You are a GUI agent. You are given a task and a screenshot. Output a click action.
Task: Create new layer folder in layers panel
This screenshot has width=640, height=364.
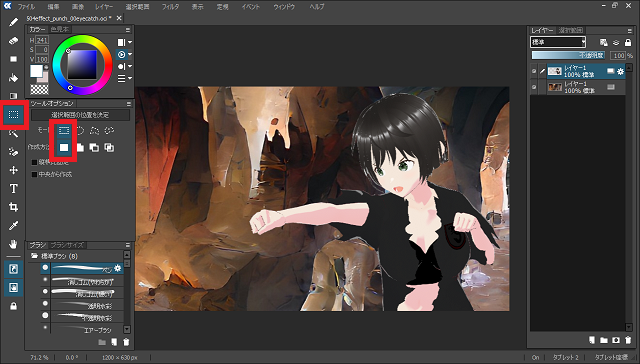604,340
